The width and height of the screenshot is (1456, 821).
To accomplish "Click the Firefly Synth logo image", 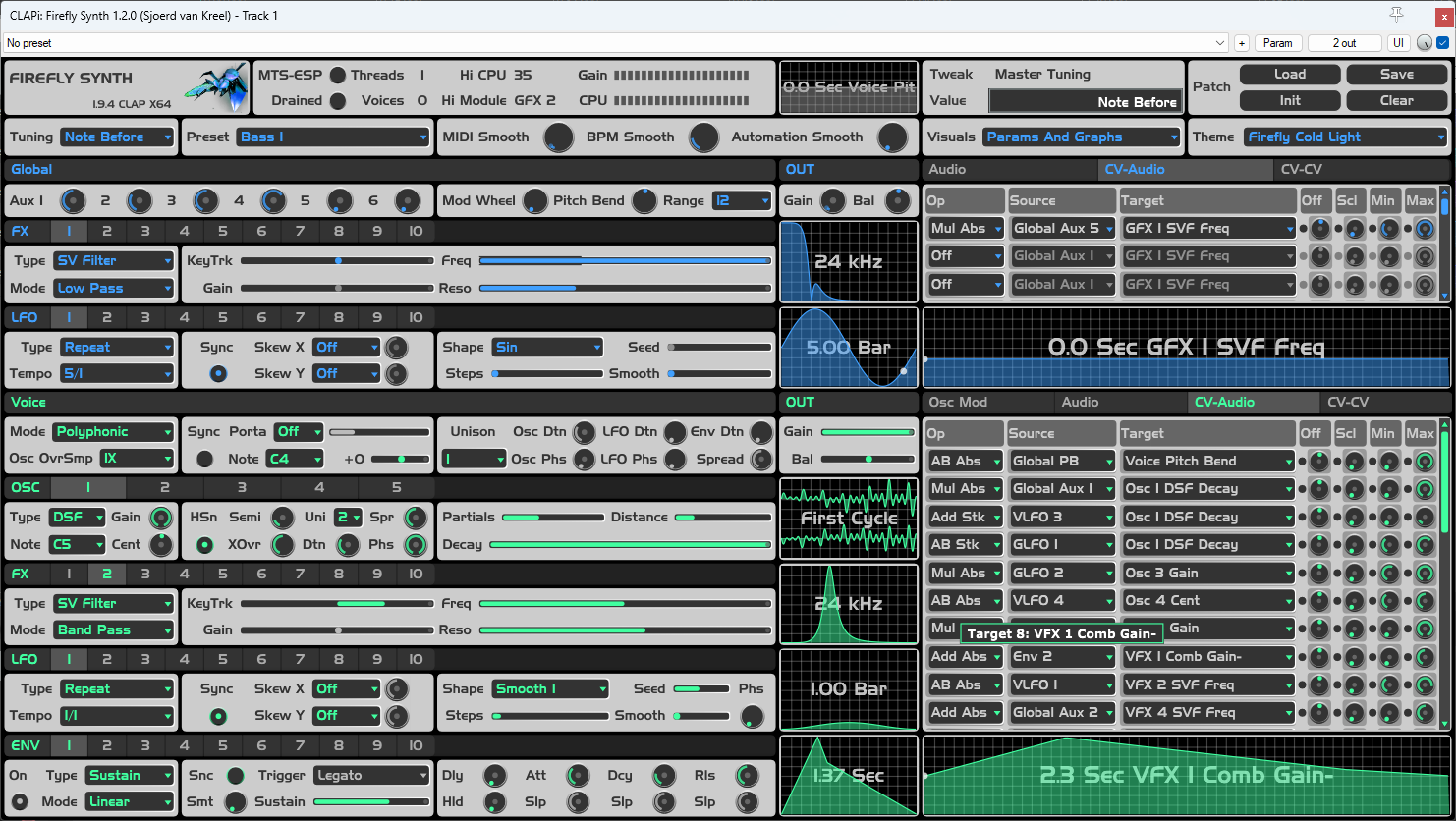I will coord(215,86).
